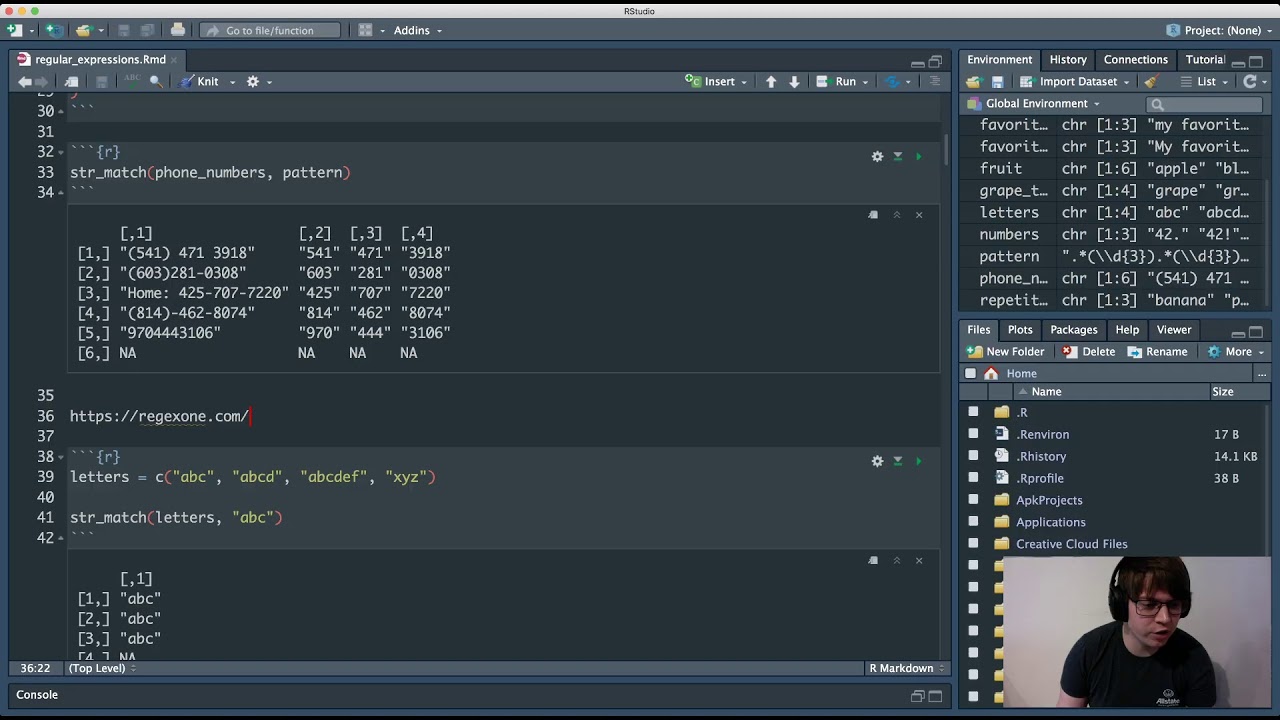Open an existing file with the folder icon
Viewport: 1280px width, 720px height.
[84, 30]
